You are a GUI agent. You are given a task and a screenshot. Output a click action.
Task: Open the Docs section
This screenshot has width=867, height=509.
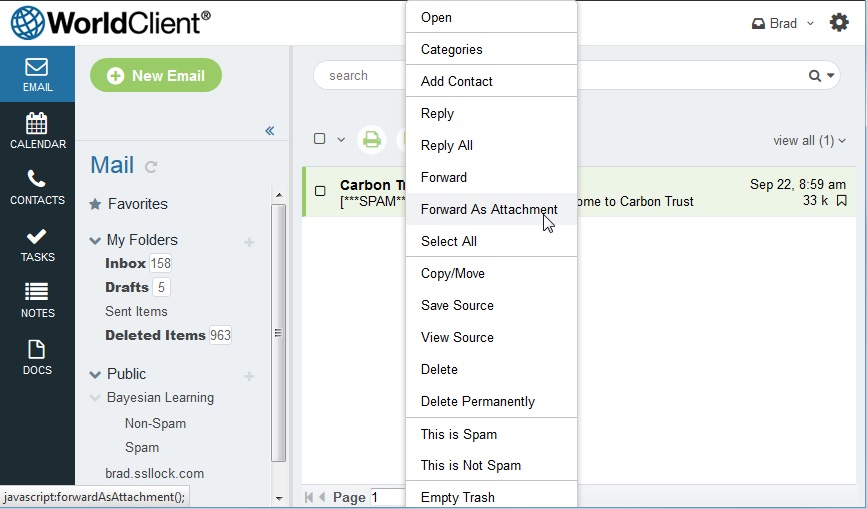[x=37, y=358]
